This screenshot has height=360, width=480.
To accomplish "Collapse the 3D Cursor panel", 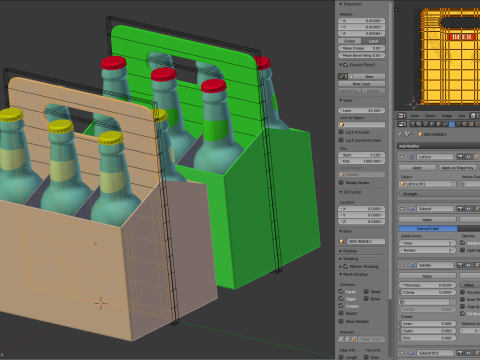I will (341, 192).
